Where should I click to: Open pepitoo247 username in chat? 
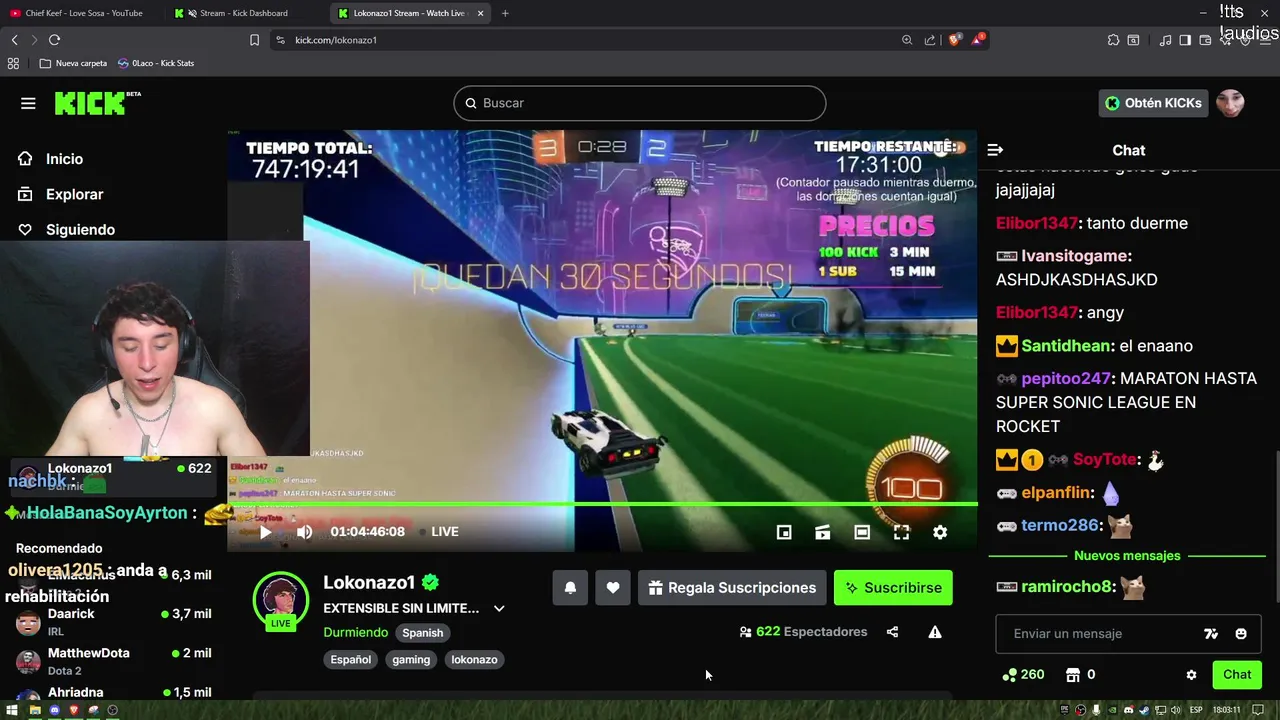[1066, 379]
